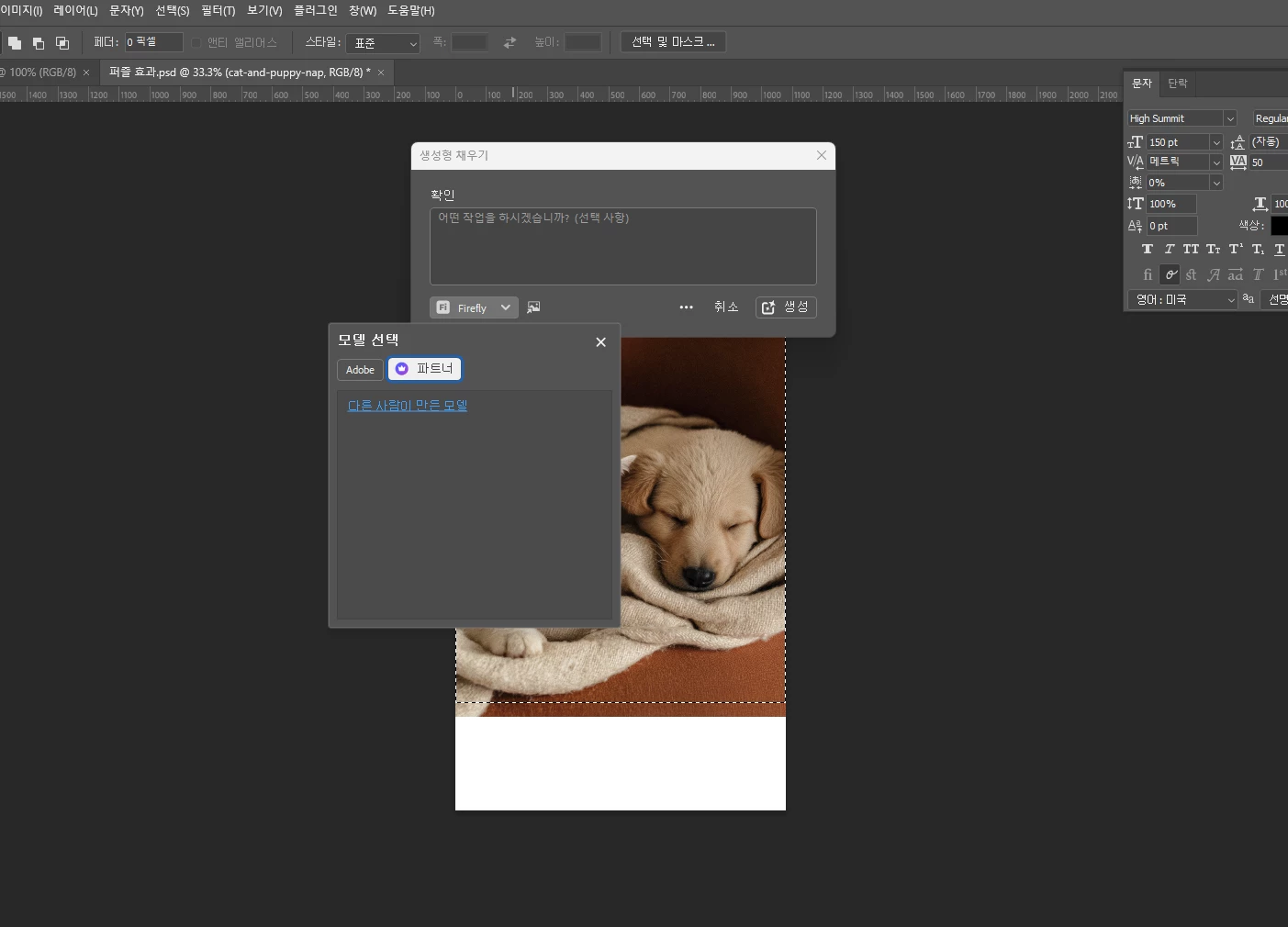Viewport: 1288px width, 927px height.
Task: Open the Firefly model dropdown
Action: click(474, 307)
